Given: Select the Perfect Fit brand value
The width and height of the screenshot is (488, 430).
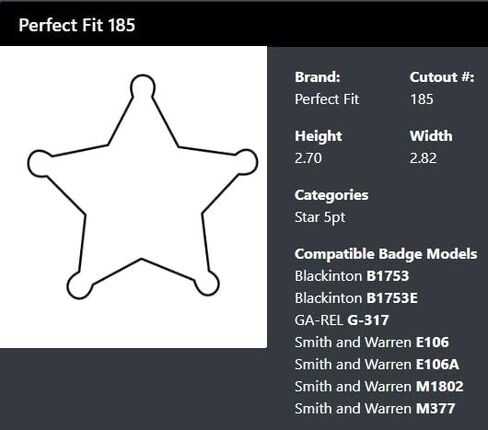Looking at the screenshot, I should [x=327, y=99].
